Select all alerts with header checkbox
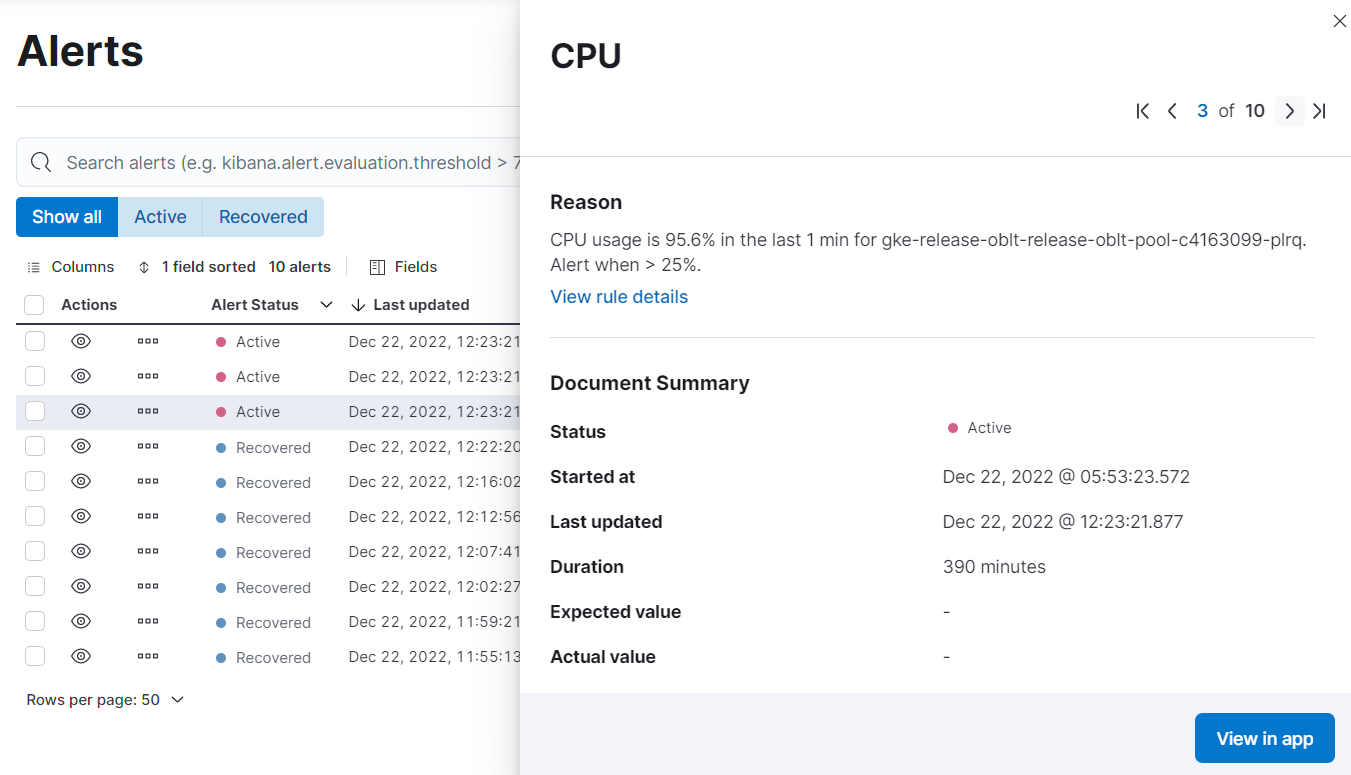 (x=34, y=305)
